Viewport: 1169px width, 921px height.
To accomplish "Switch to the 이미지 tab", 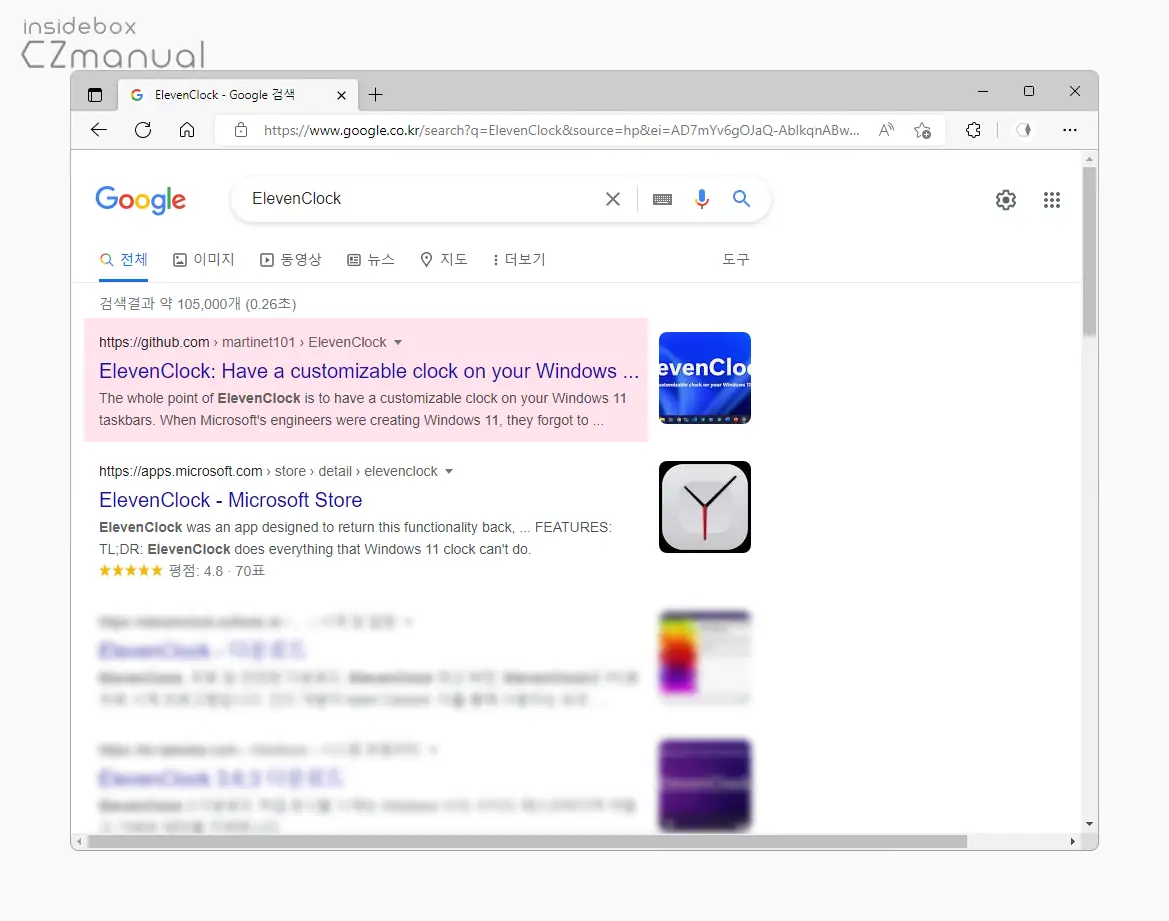I will 204,260.
